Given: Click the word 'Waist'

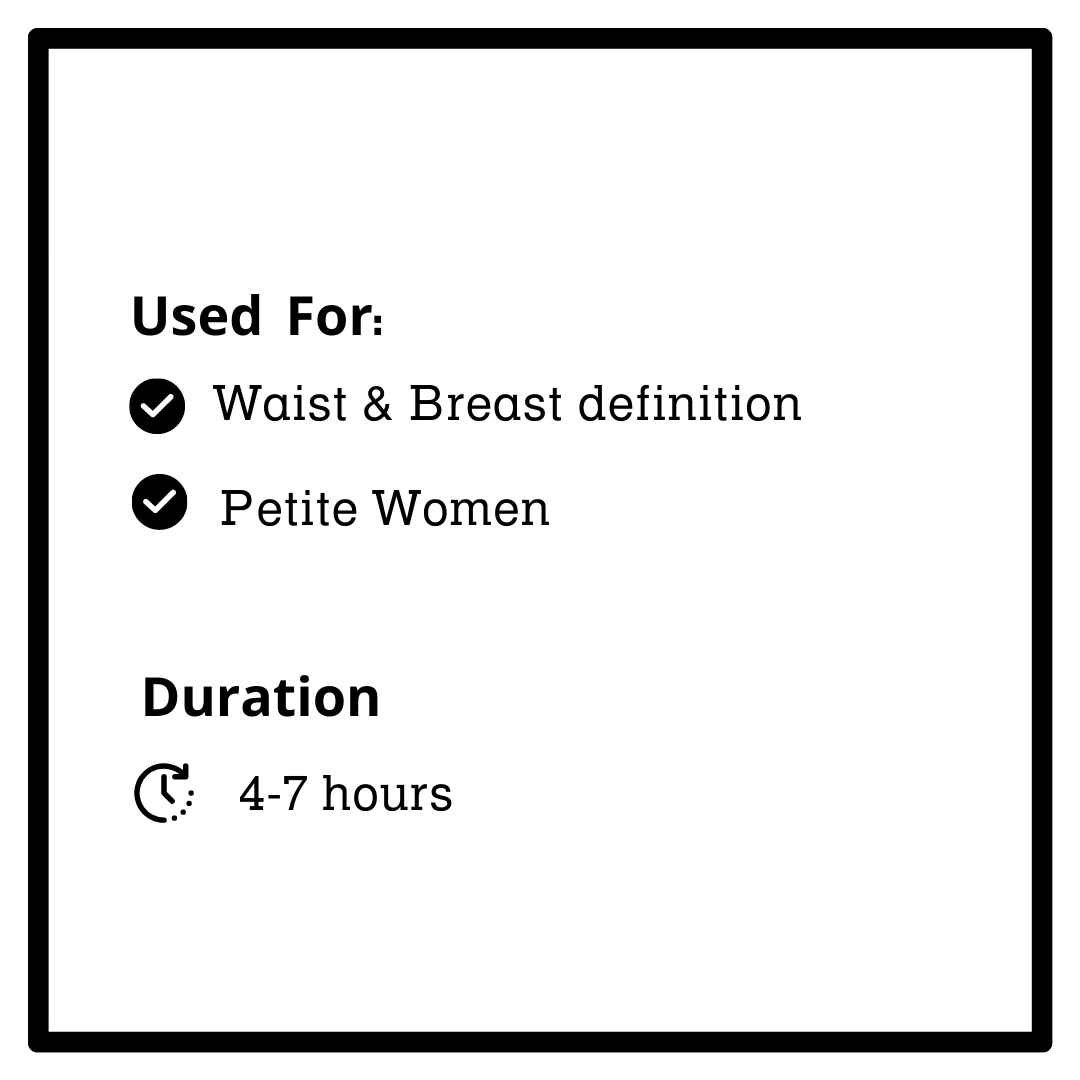Looking at the screenshot, I should click(x=280, y=402).
